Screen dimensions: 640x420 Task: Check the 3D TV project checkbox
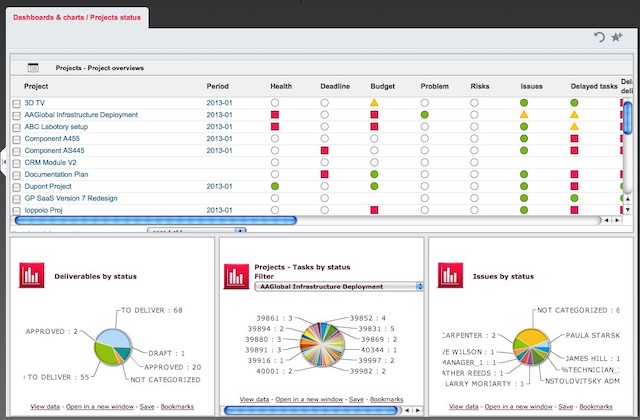tap(16, 104)
